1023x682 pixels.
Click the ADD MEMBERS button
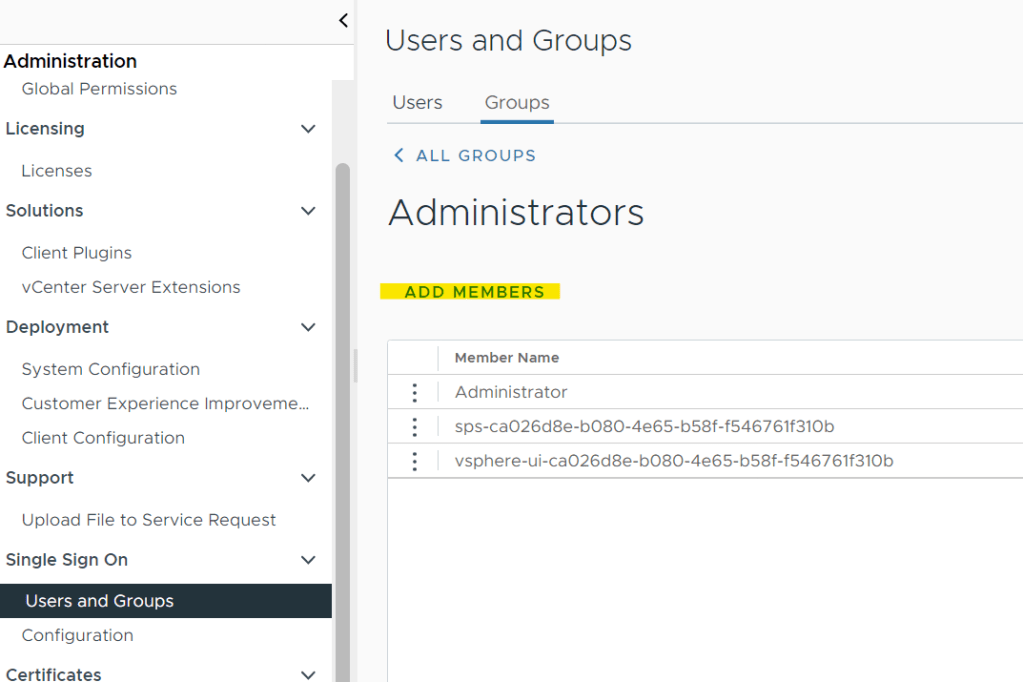coord(474,292)
